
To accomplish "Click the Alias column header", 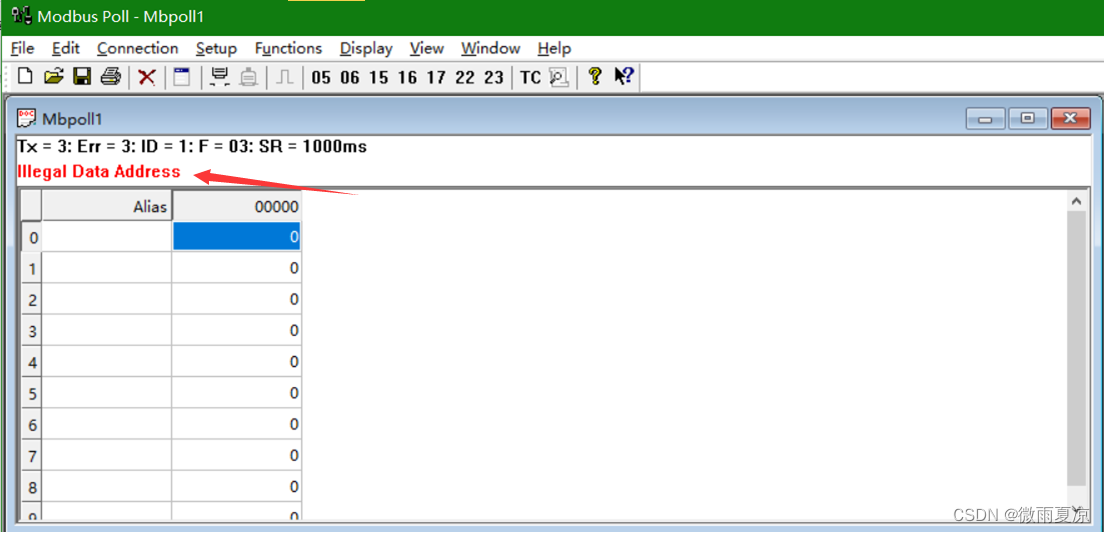I will 106,207.
